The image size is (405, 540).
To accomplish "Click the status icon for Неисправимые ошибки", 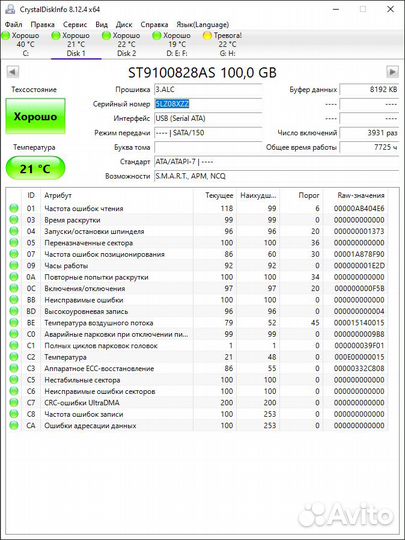I will [x=14, y=300].
